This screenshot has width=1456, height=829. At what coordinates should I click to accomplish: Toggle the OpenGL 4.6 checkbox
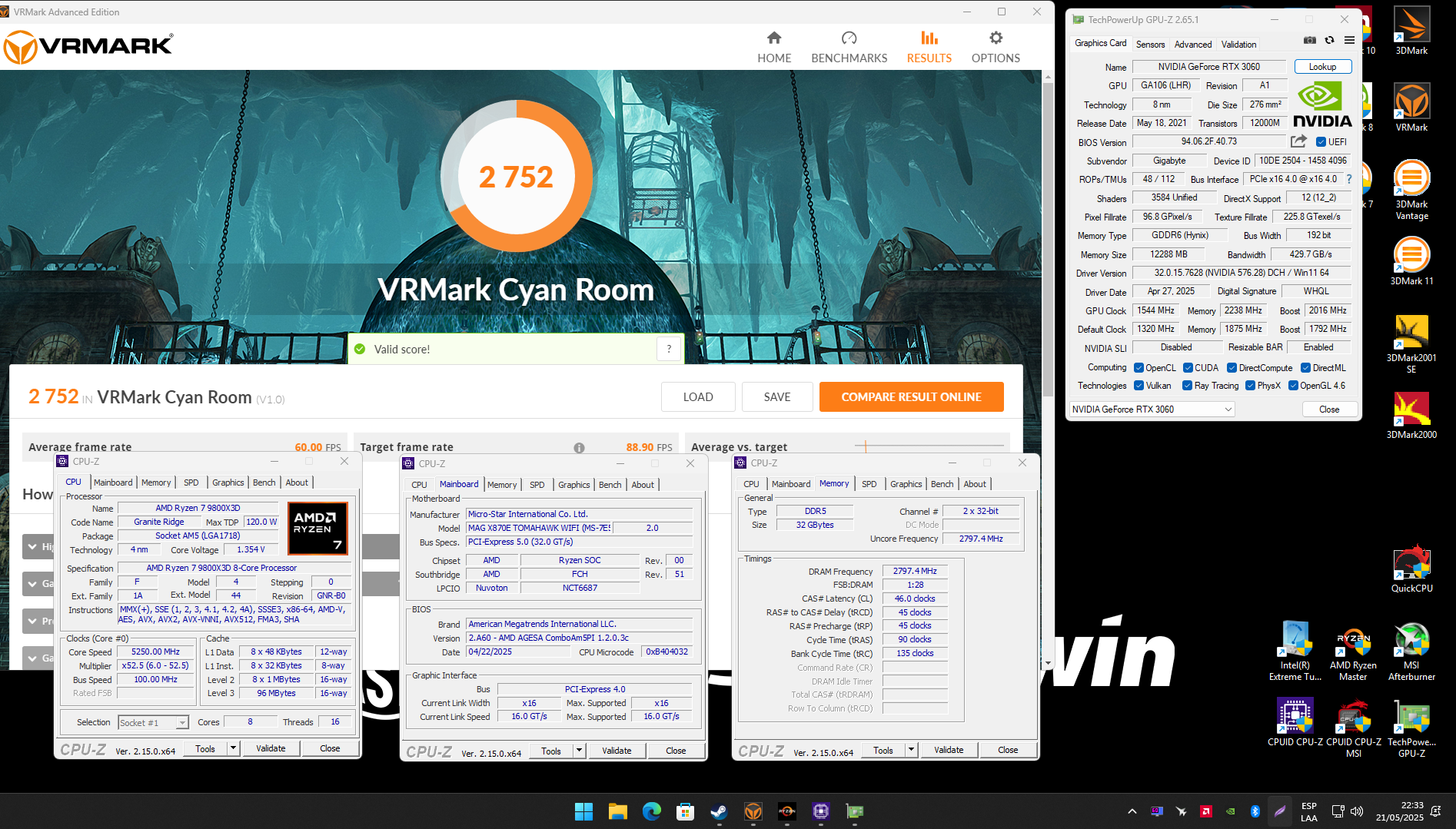click(x=1294, y=386)
